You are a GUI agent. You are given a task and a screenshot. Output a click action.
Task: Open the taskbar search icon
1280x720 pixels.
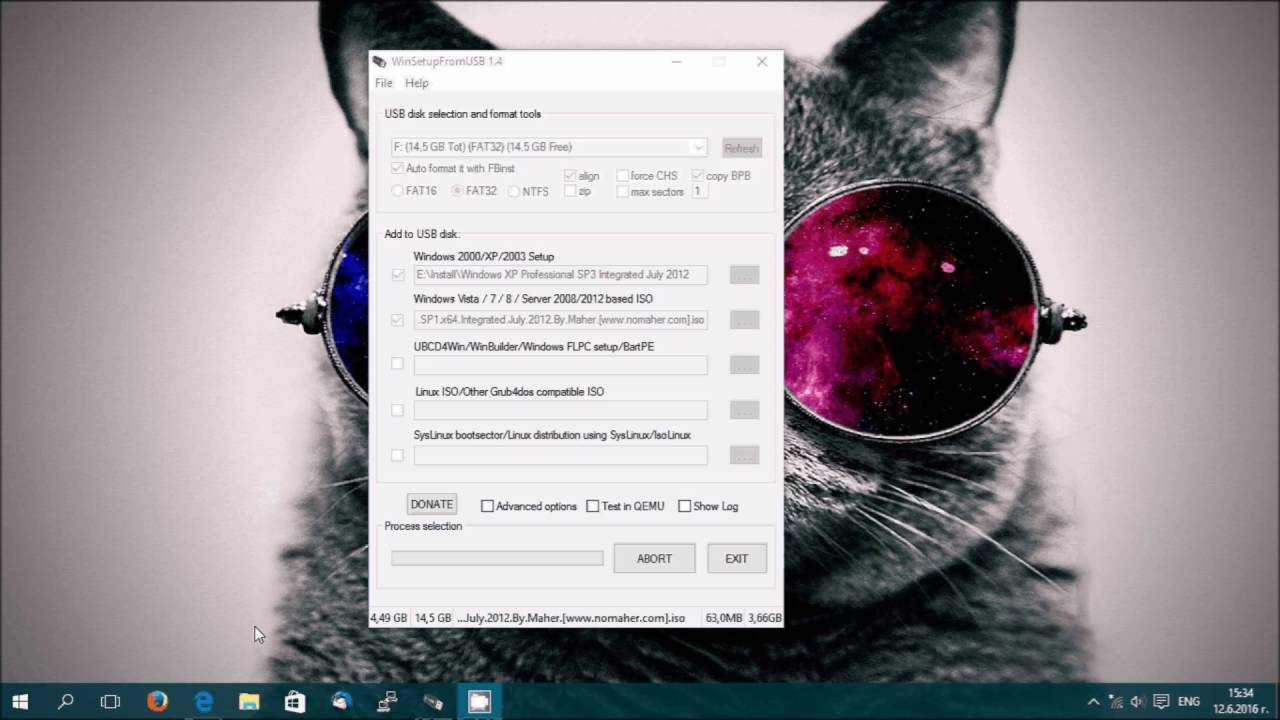click(x=66, y=702)
